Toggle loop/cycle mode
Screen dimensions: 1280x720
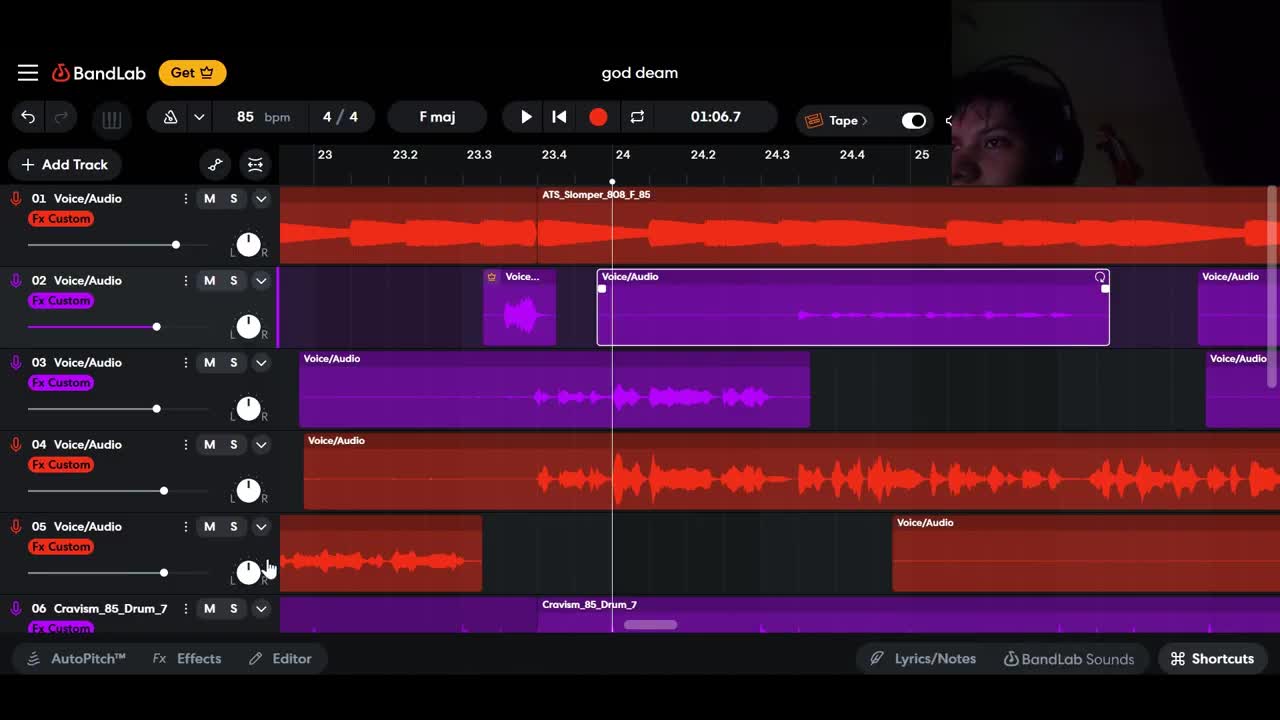click(x=637, y=117)
